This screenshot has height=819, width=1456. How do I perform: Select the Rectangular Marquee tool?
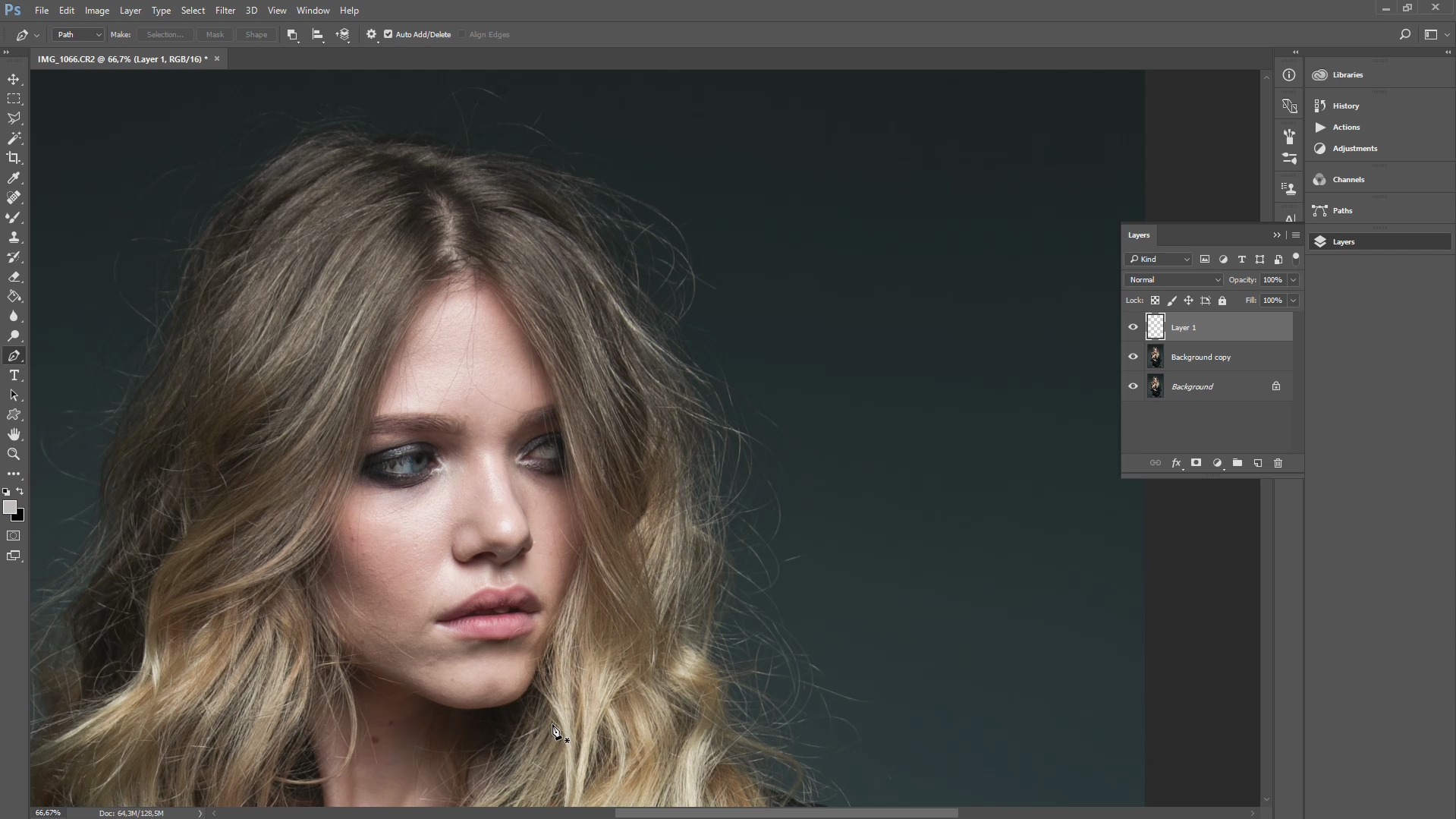[x=14, y=99]
